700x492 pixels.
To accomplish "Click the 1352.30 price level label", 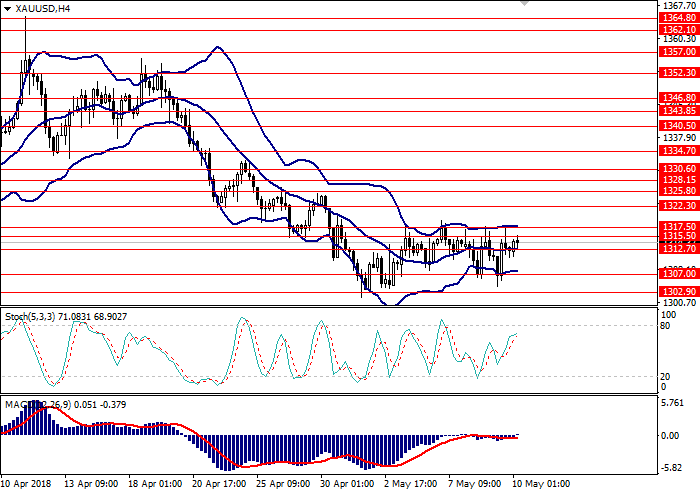I will click(x=678, y=72).
